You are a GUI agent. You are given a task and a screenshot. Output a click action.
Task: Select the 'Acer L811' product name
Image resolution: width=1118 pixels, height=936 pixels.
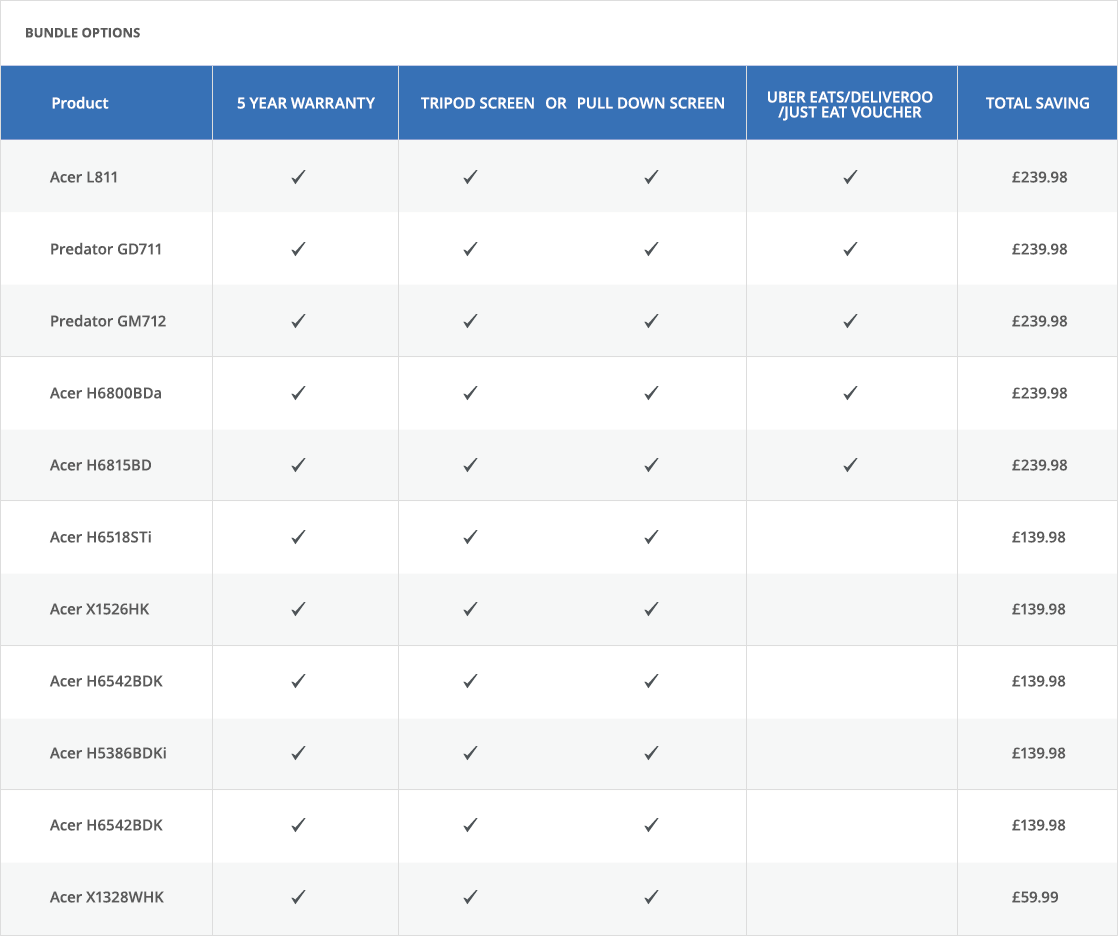pyautogui.click(x=84, y=177)
